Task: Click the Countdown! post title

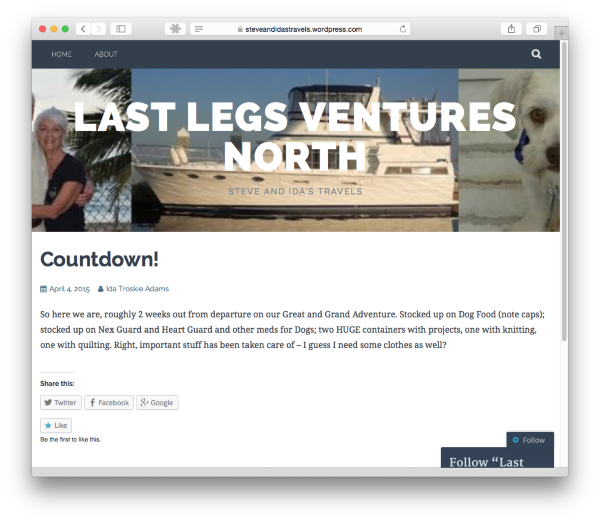Action: click(x=99, y=259)
